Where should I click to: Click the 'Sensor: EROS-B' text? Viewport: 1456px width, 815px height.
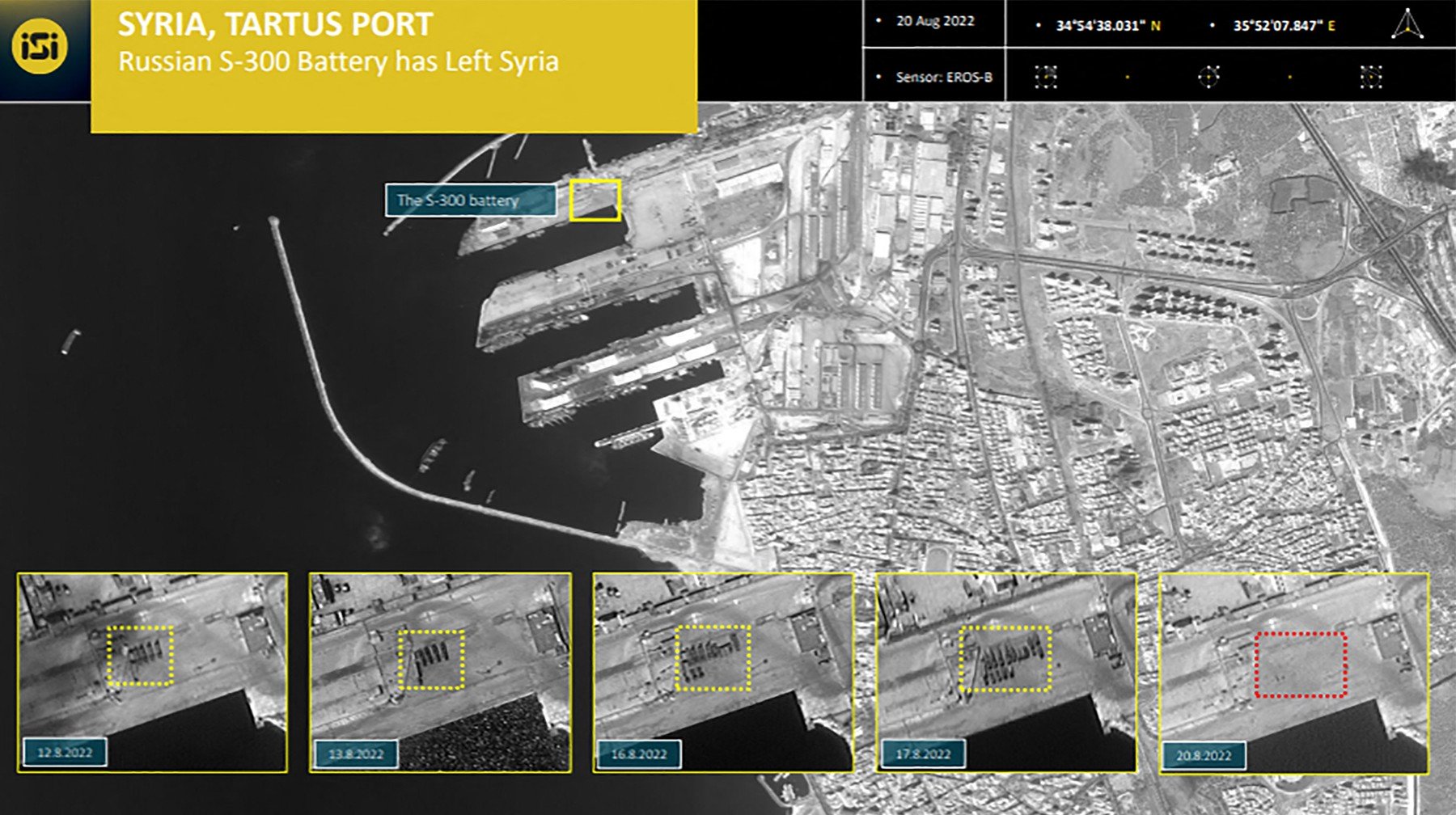pos(943,78)
